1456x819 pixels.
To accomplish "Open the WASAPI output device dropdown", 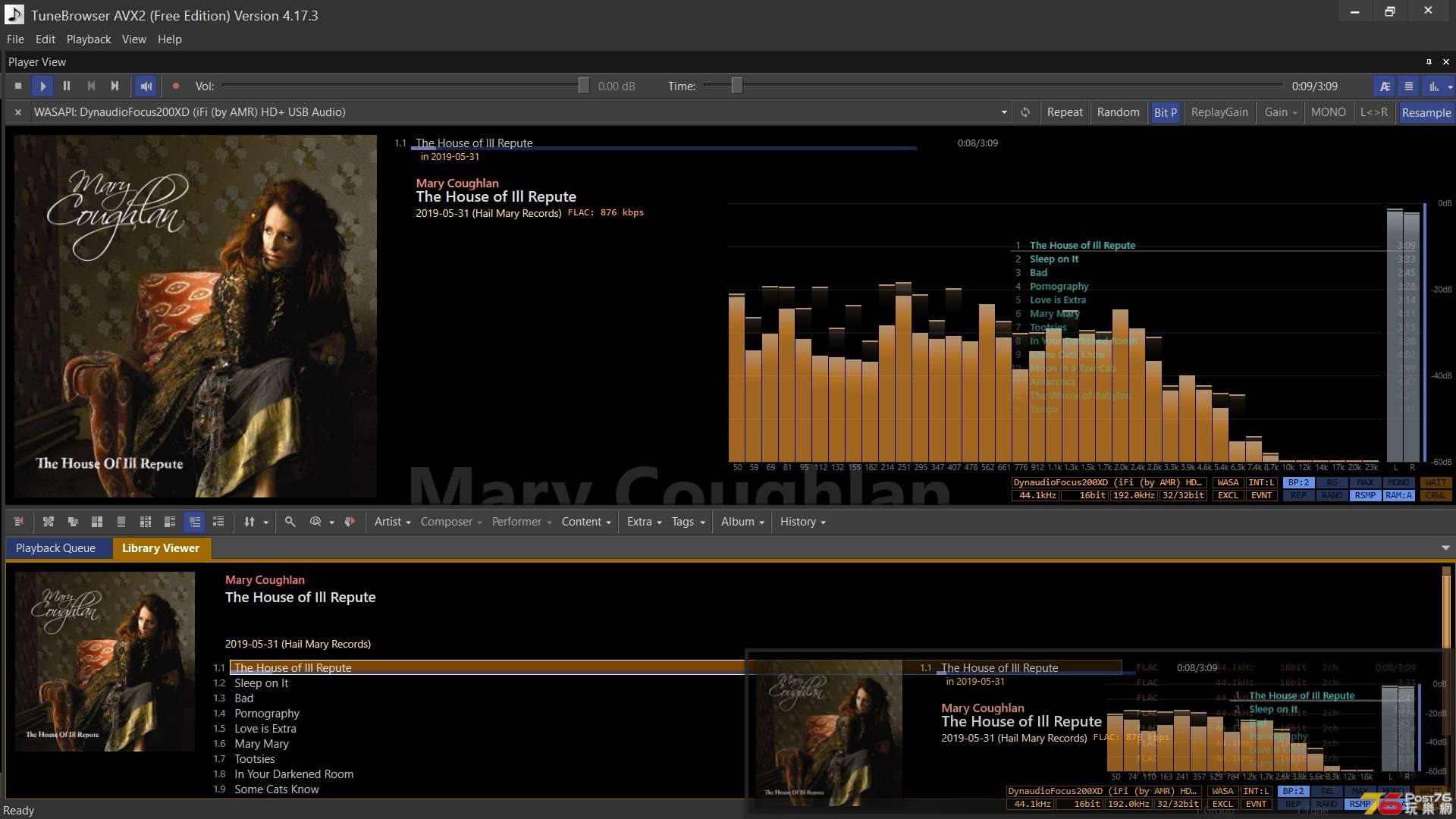I will (x=1004, y=112).
